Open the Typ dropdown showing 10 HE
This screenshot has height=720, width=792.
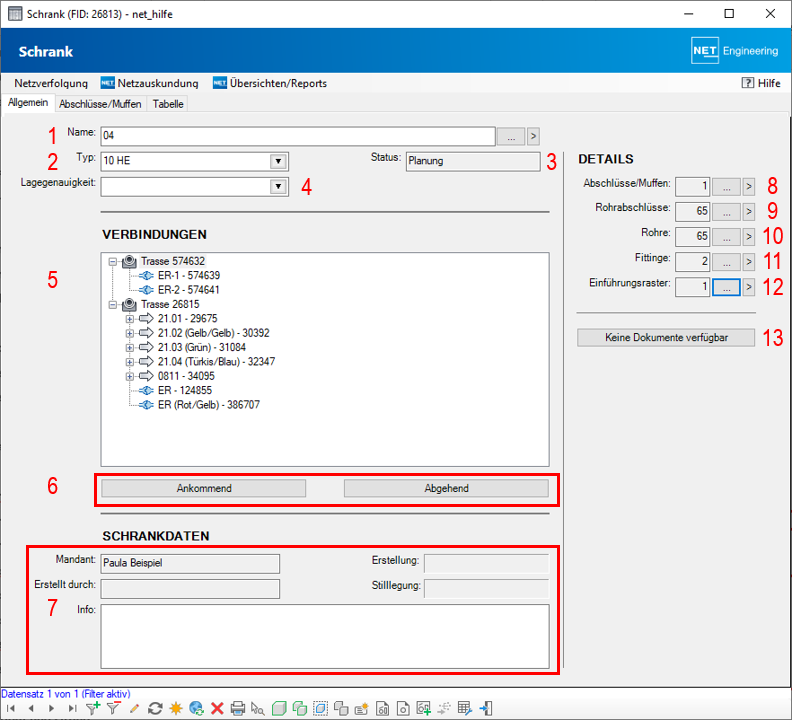(277, 162)
